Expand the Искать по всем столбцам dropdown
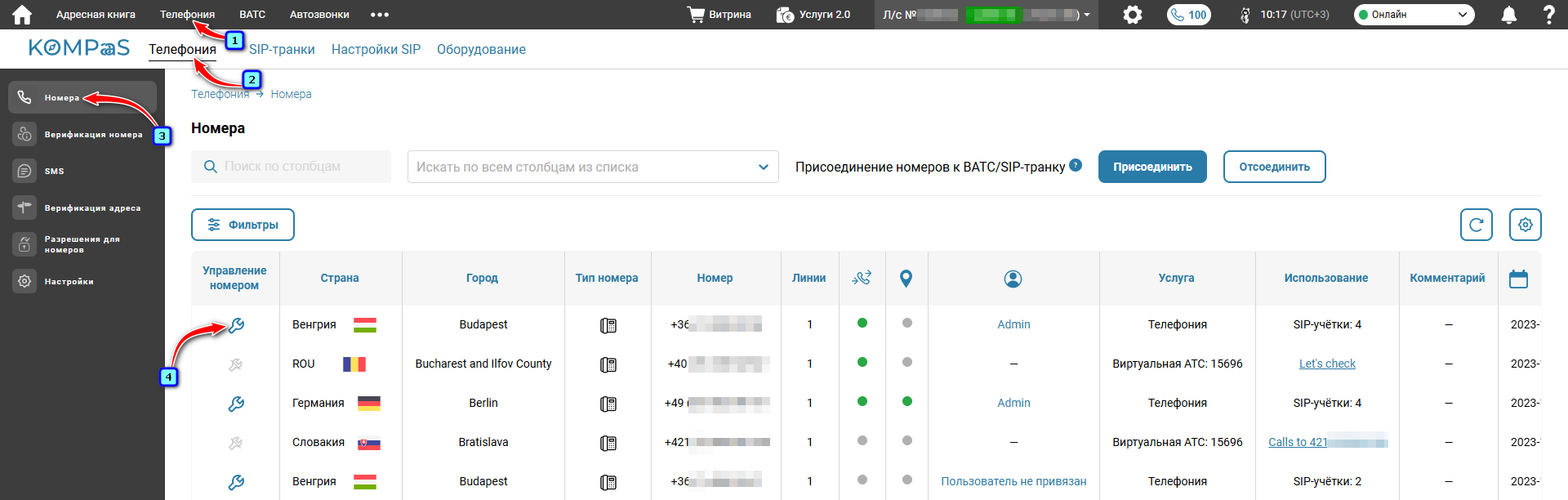The image size is (1568, 500). point(593,167)
